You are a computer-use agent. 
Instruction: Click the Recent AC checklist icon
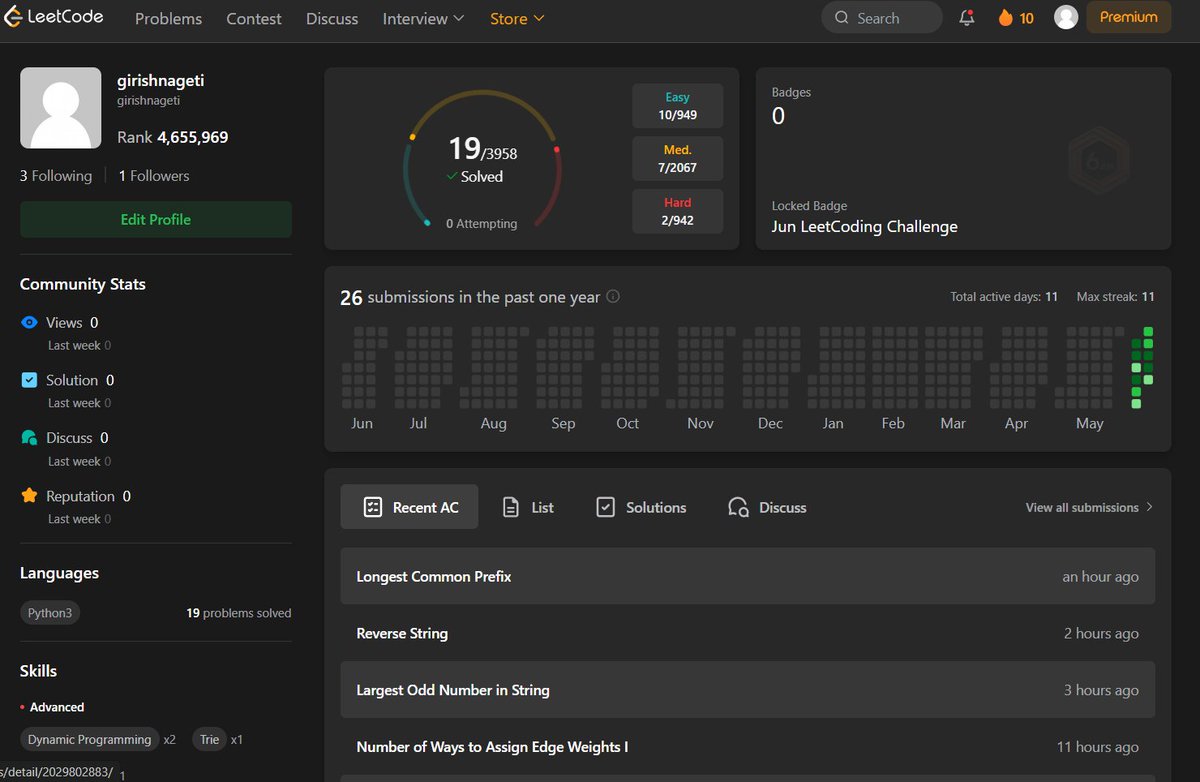372,507
